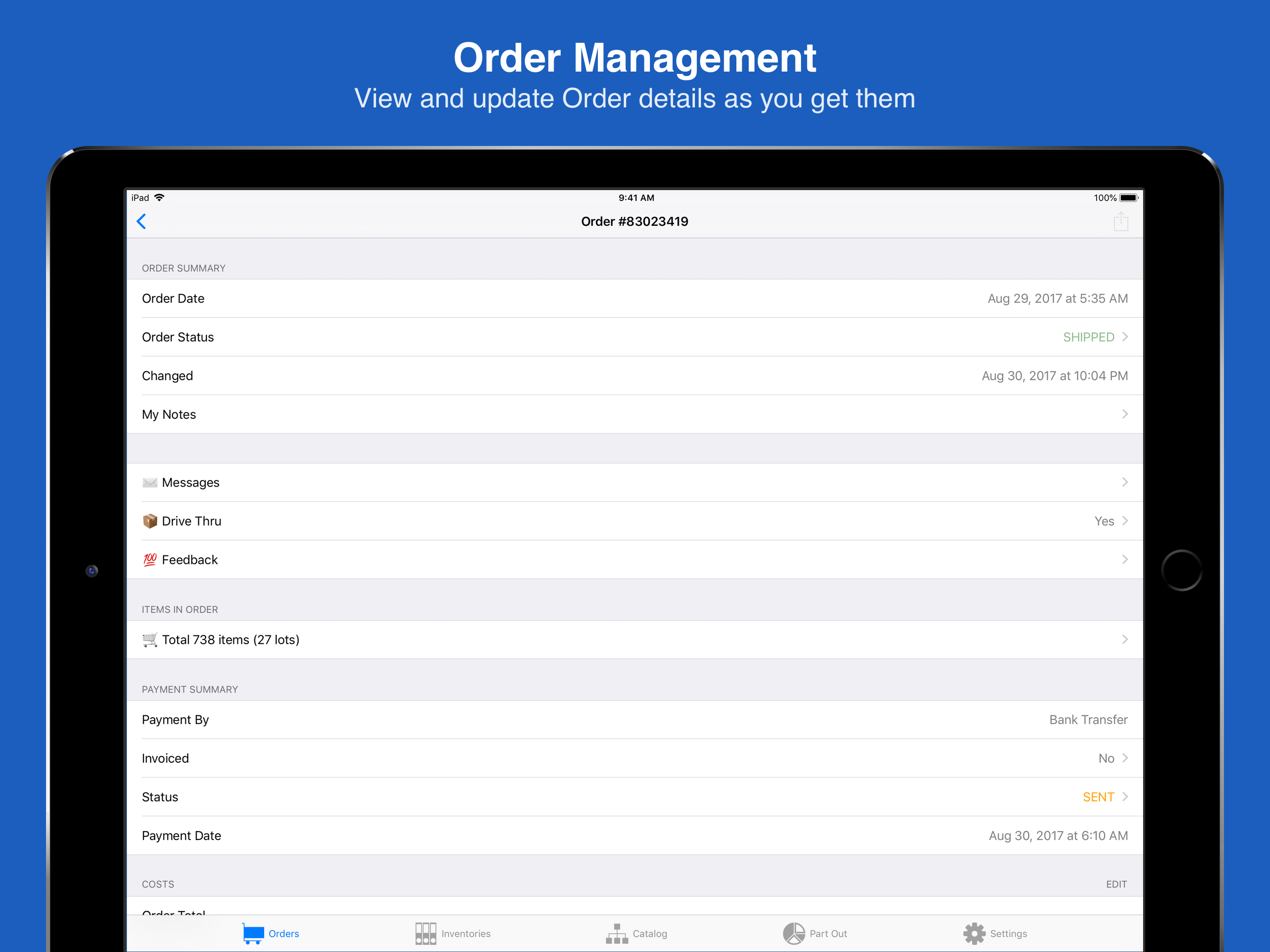Open the Drive Thru row label
The height and width of the screenshot is (952, 1270).
191,521
